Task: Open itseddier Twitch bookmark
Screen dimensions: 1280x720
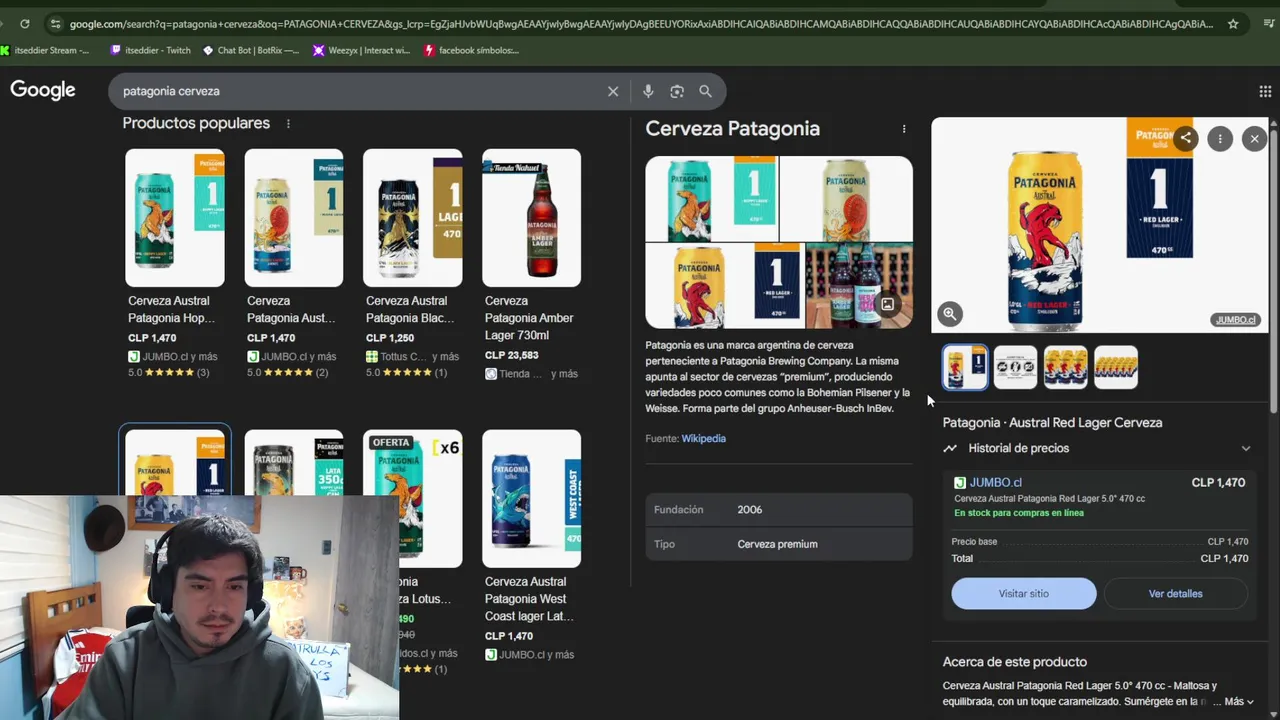Action: (151, 50)
